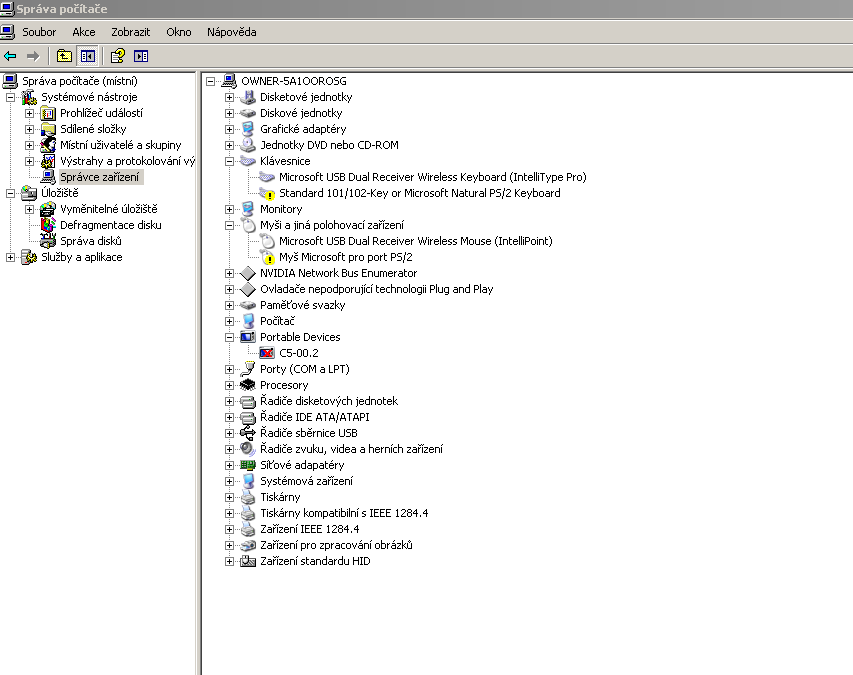Click the Portable Devices icon
853x675 pixels.
[x=248, y=337]
